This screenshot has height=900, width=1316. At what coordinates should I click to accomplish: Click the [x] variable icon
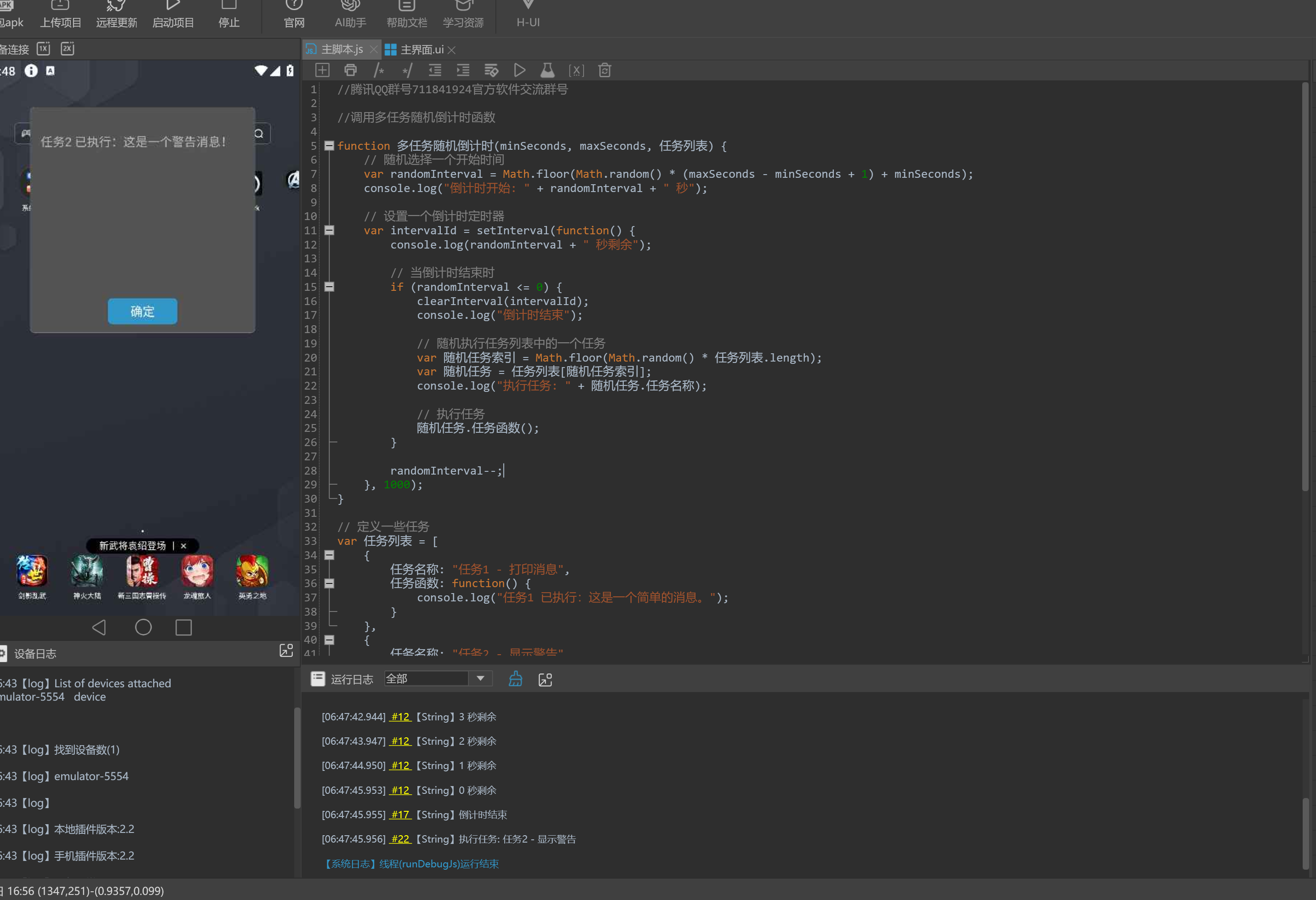pos(576,70)
